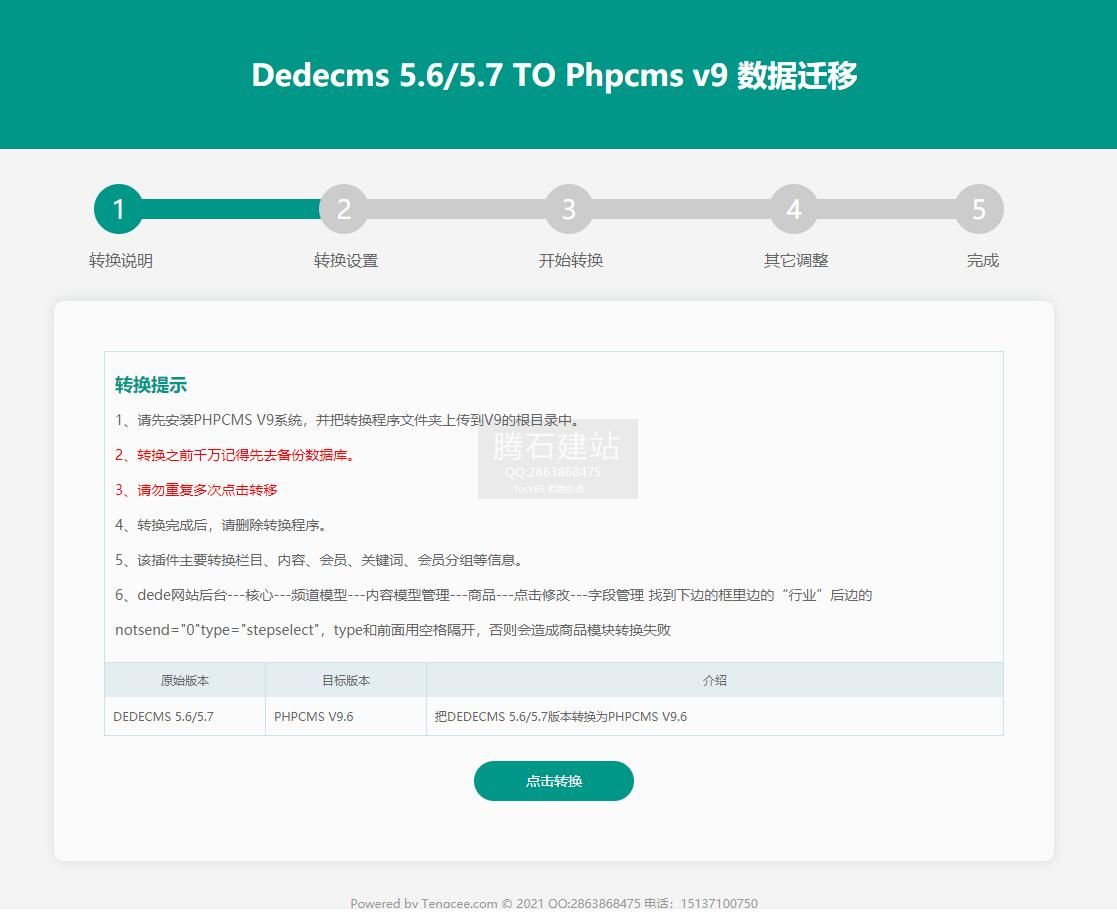Image resolution: width=1117 pixels, height=919 pixels.
Task: Select the 开始转换 step label
Action: 571,261
